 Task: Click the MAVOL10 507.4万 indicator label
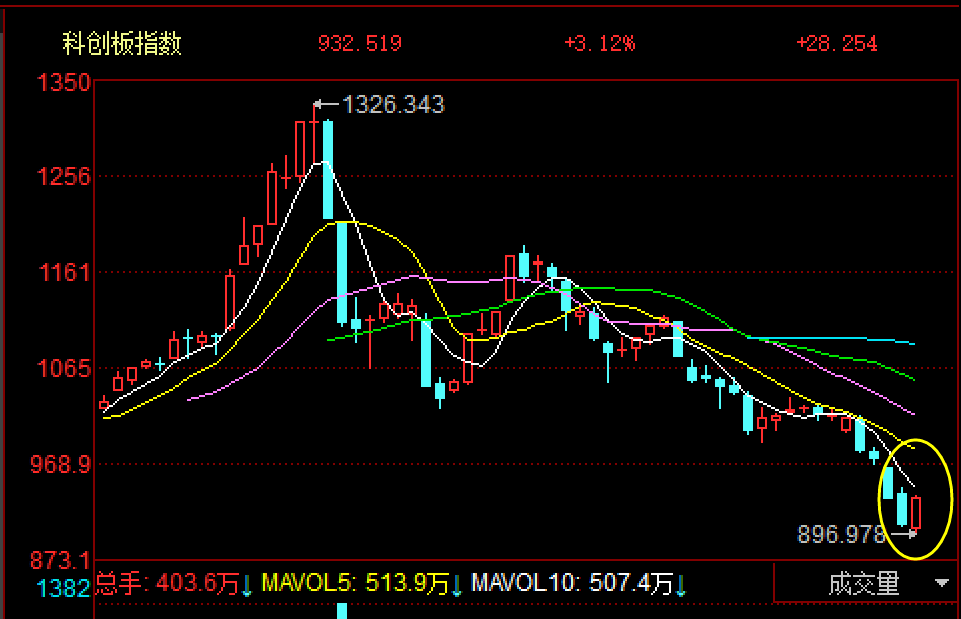[x=572, y=583]
